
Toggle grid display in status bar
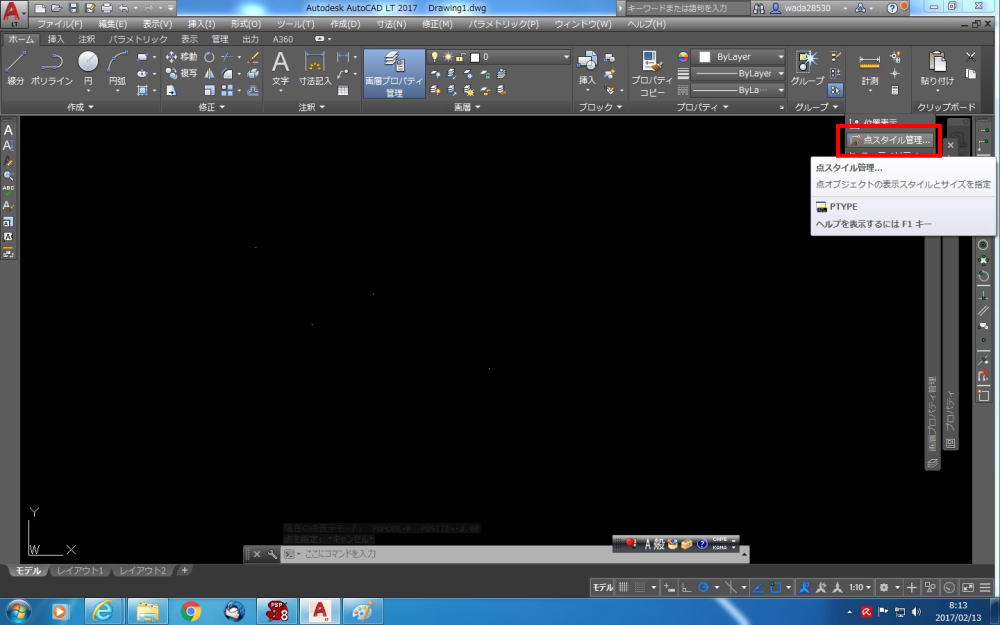pos(624,587)
